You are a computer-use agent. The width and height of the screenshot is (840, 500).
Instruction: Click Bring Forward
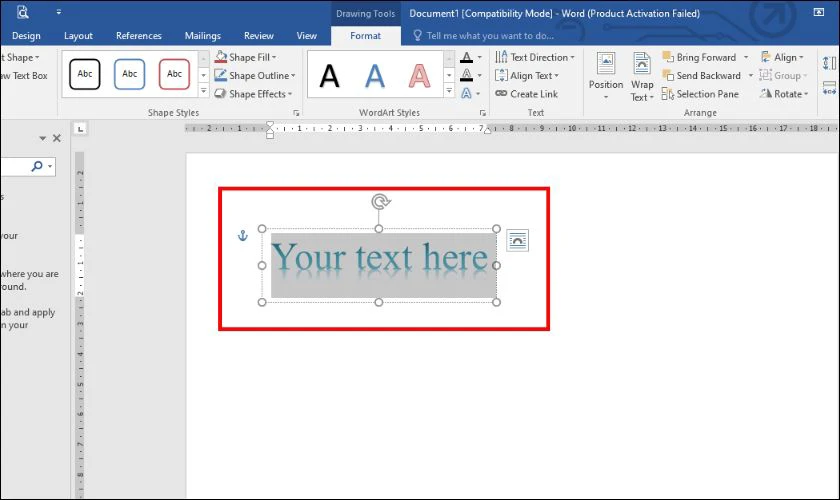(x=699, y=57)
